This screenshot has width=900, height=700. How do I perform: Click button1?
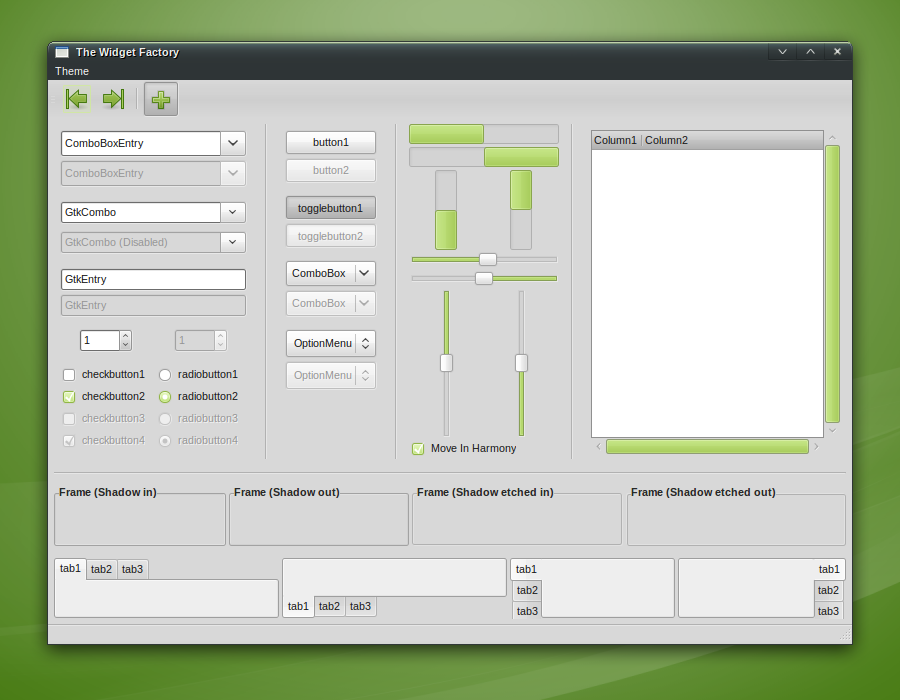[x=331, y=142]
